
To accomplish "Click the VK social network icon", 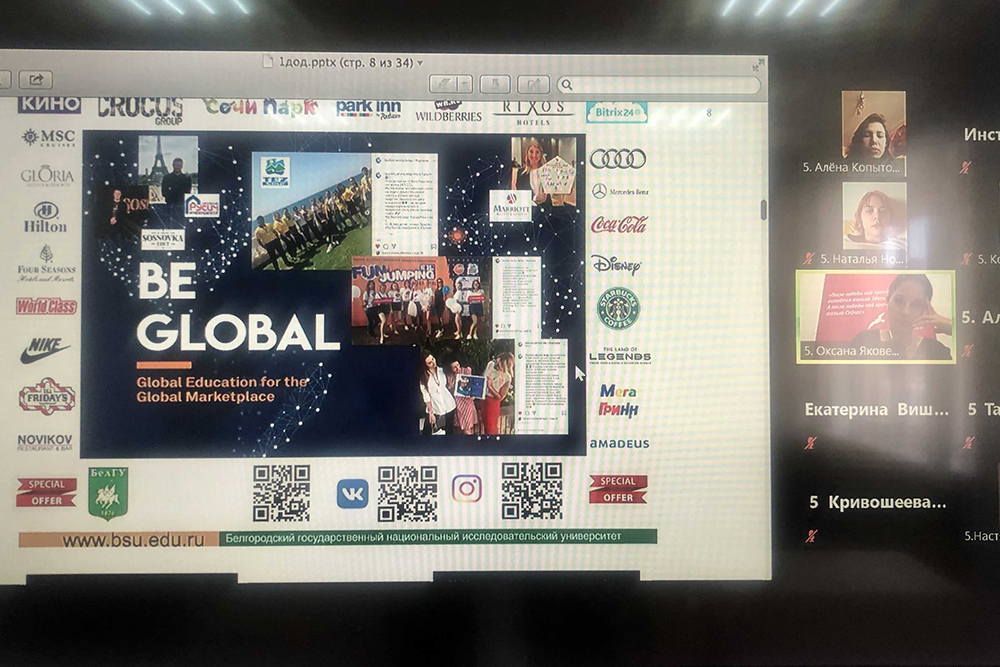I will click(352, 493).
